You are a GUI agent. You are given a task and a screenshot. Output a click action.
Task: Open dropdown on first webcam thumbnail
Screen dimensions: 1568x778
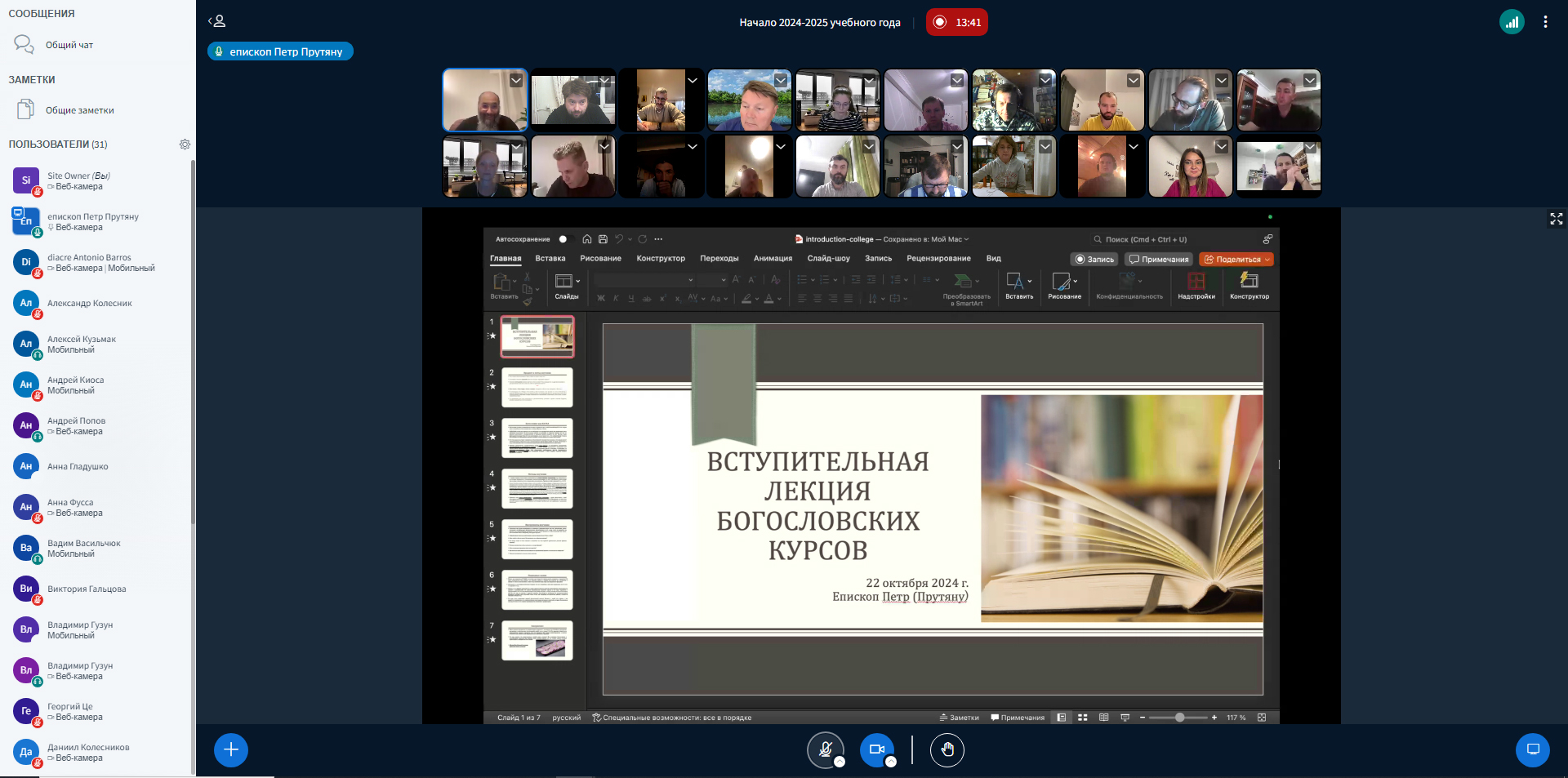pyautogui.click(x=516, y=80)
